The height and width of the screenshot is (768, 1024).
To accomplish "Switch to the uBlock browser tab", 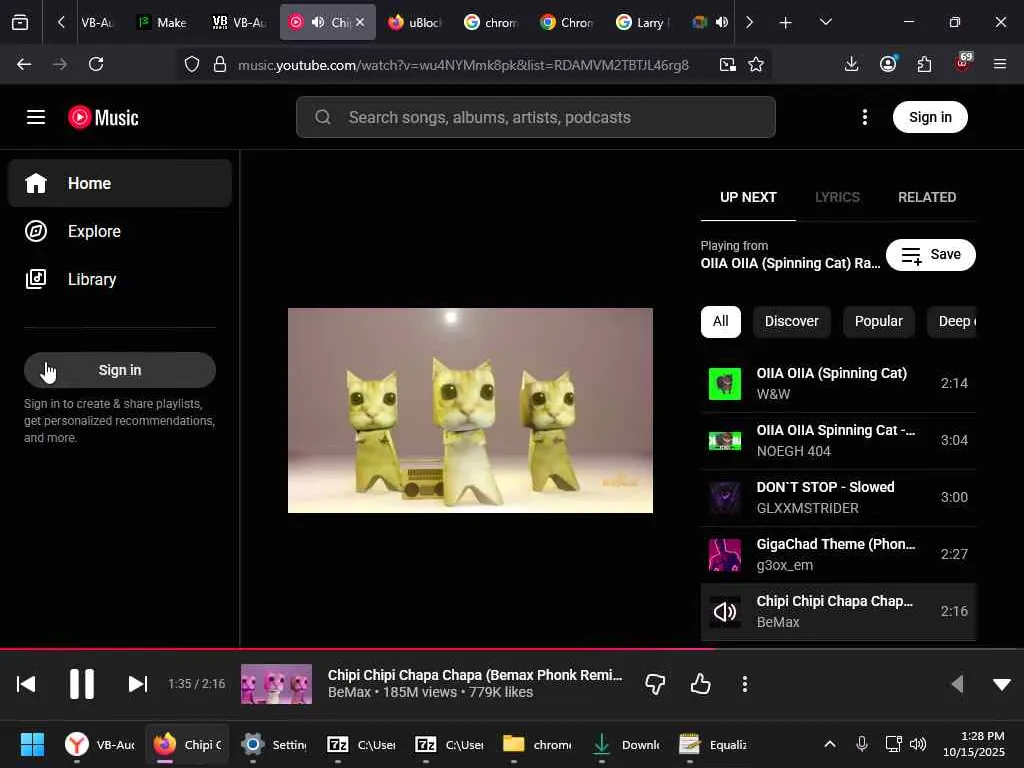I will (x=415, y=22).
